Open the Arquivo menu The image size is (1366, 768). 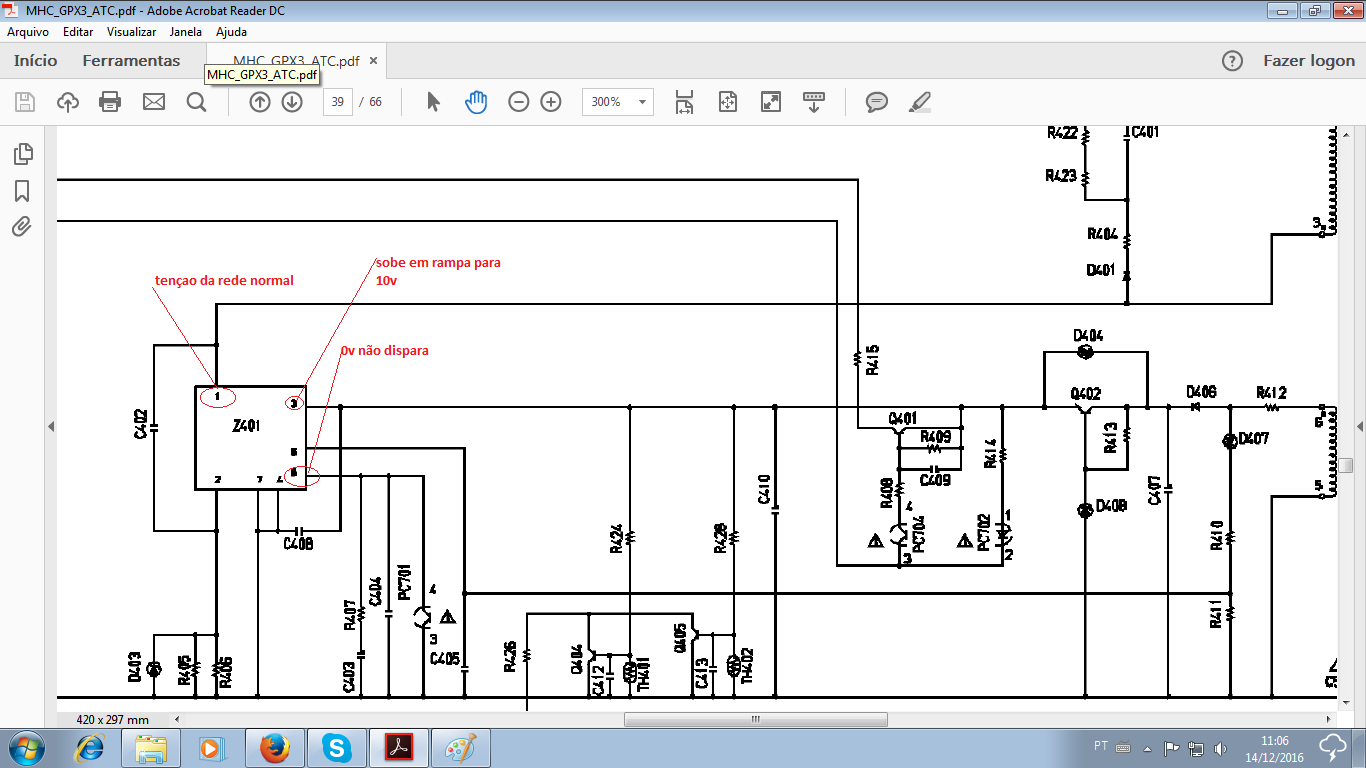click(x=28, y=32)
